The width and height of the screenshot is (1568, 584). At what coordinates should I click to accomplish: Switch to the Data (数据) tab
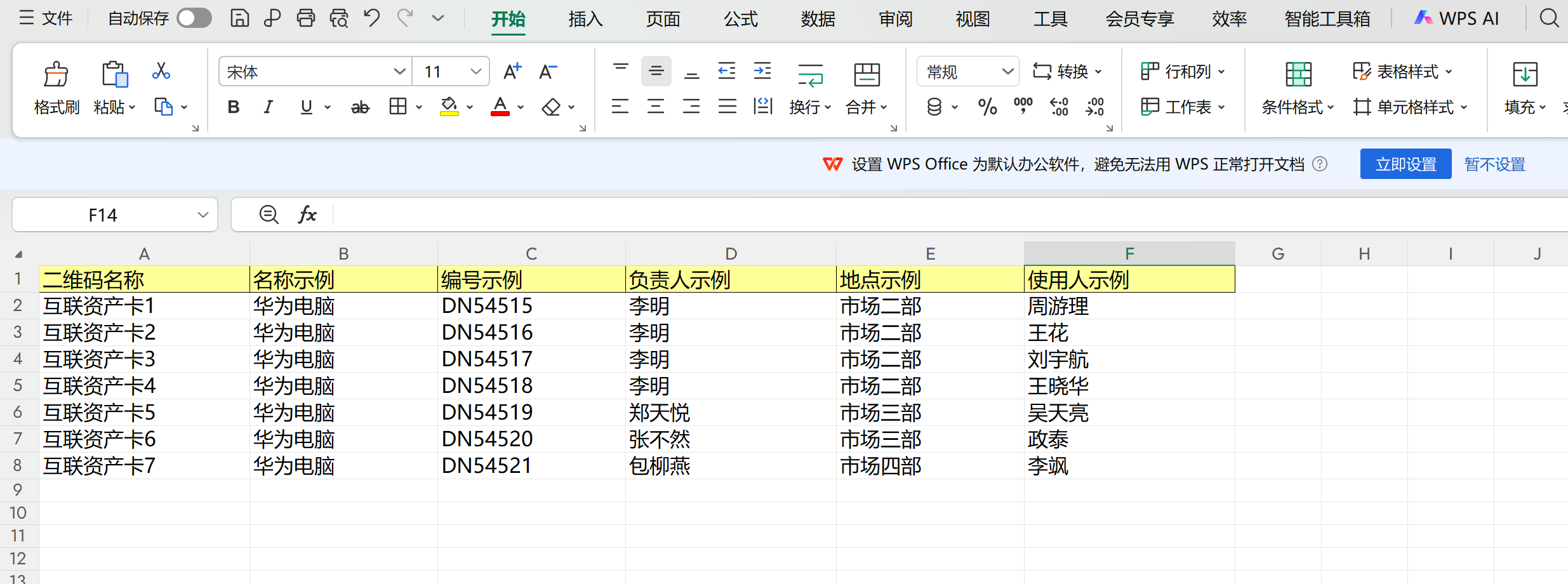[818, 19]
